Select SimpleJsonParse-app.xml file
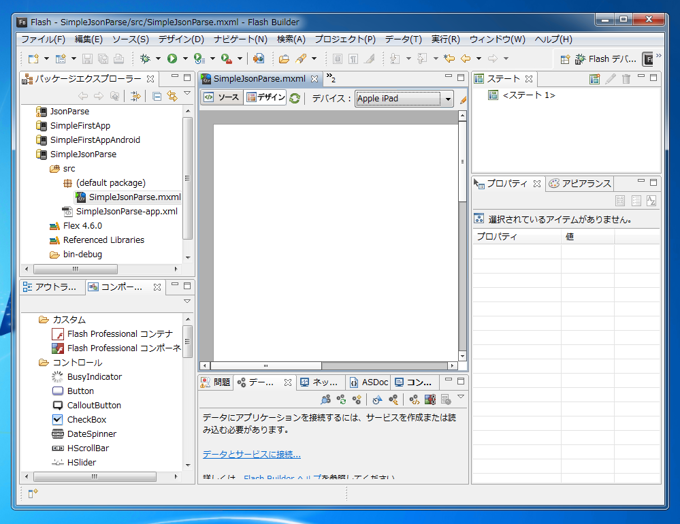The width and height of the screenshot is (680, 524). tap(127, 212)
